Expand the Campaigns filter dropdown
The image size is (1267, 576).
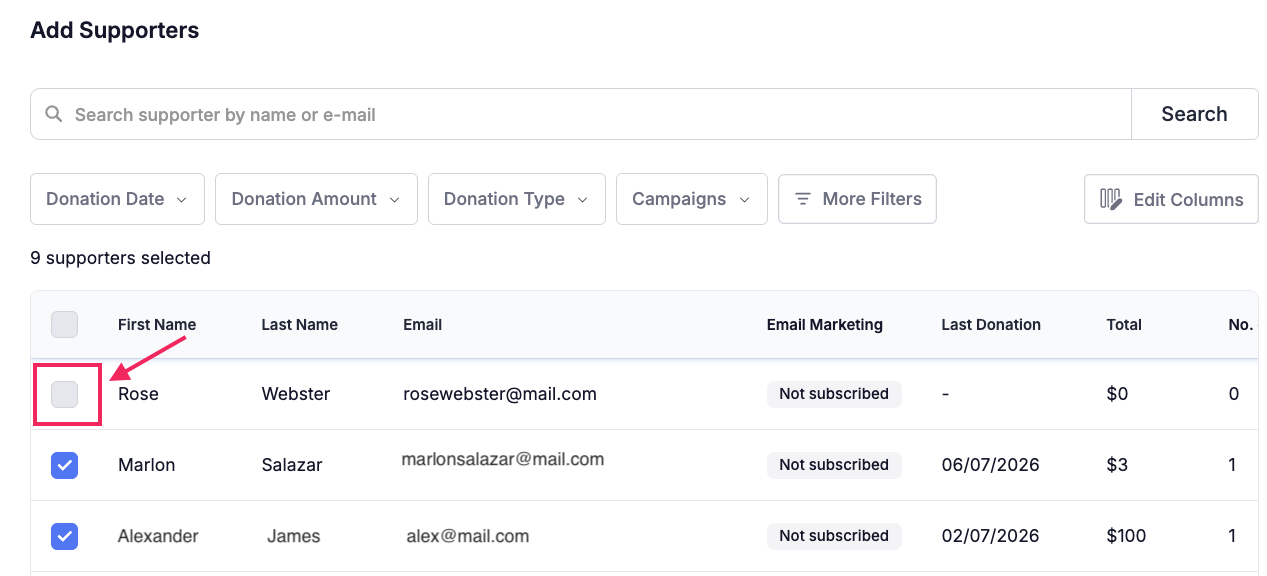tap(691, 199)
